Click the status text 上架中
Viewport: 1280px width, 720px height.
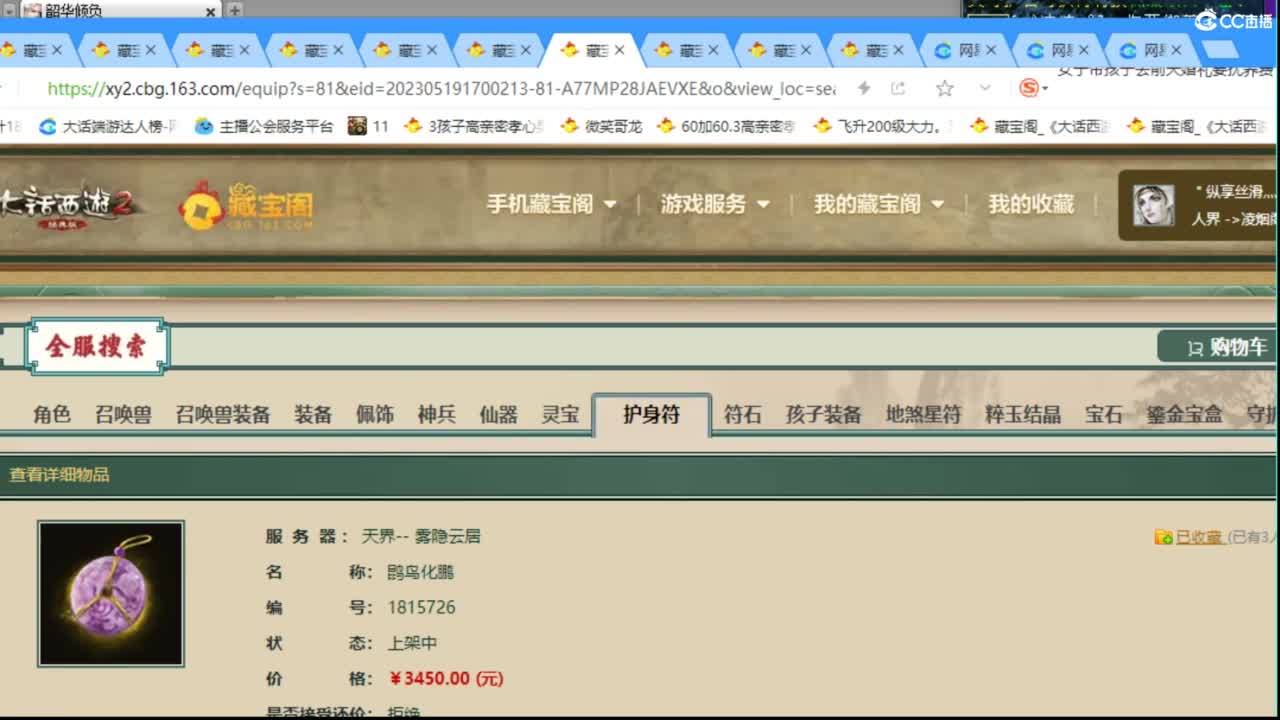coord(412,643)
